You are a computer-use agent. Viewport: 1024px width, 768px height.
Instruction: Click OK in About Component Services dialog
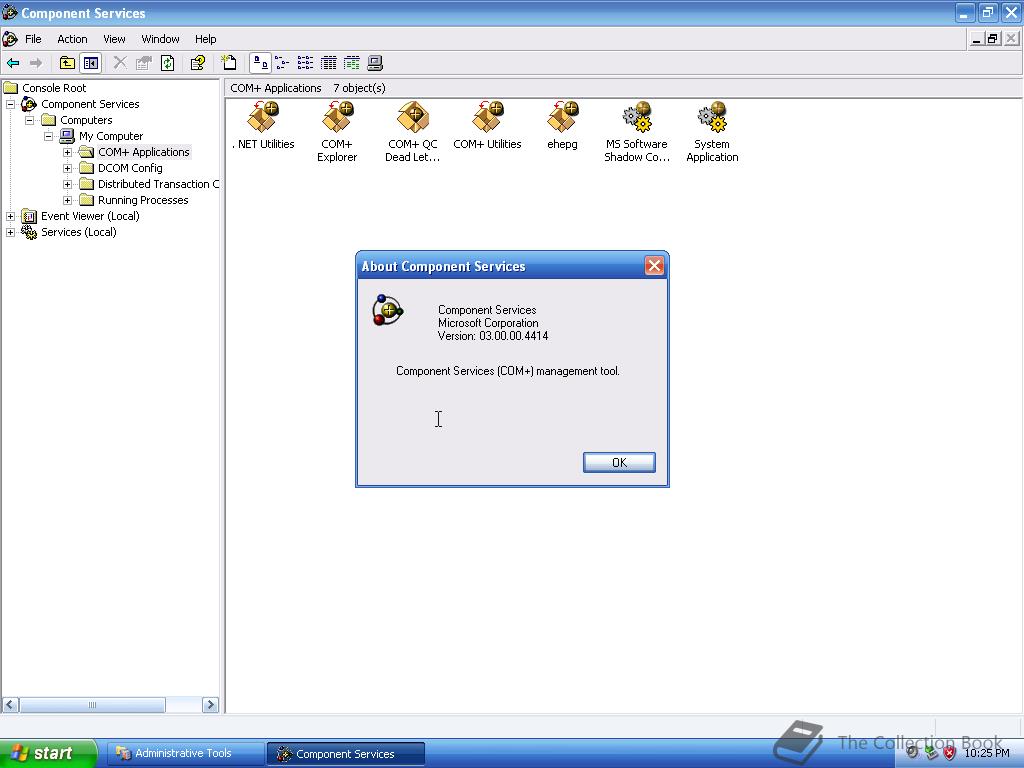coord(619,462)
